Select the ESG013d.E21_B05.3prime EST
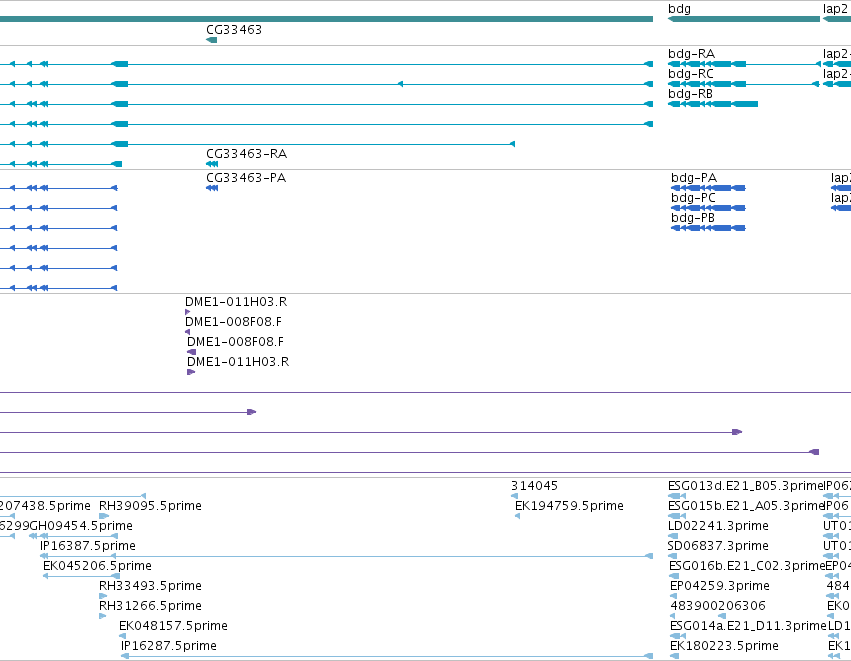The height and width of the screenshot is (661, 851). 677,495
